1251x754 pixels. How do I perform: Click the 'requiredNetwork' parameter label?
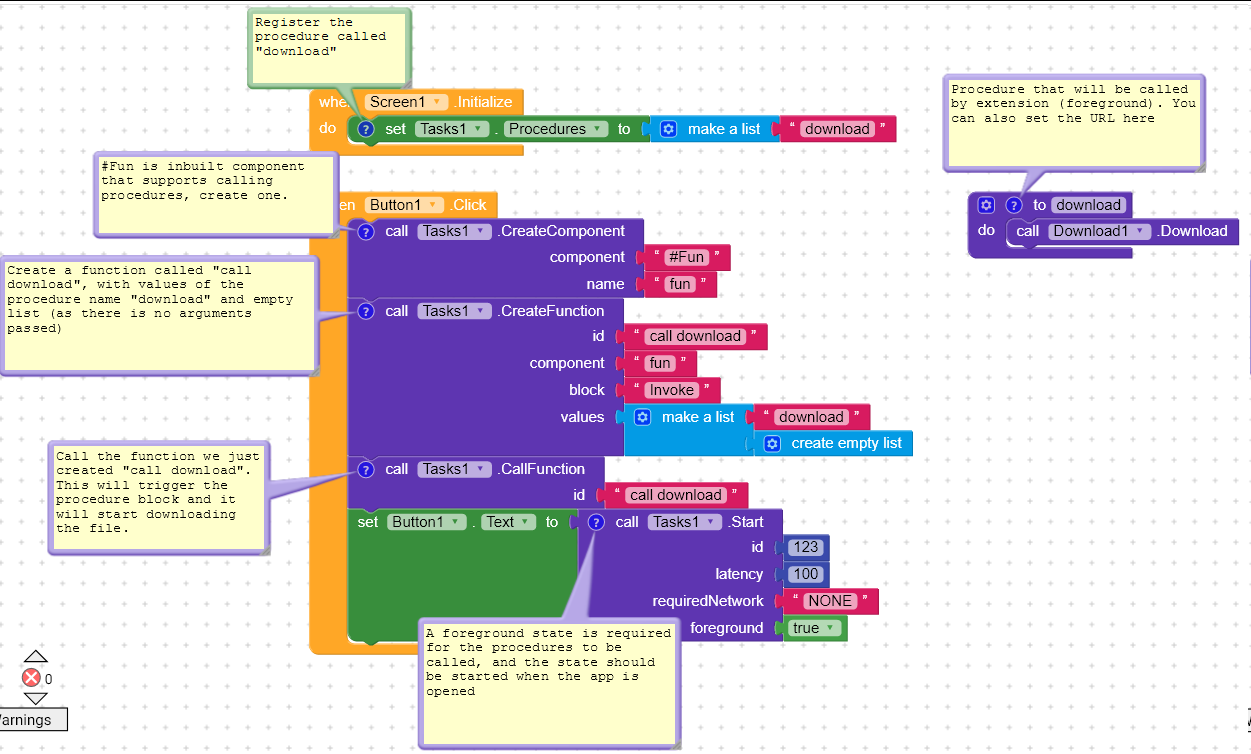[x=708, y=601]
